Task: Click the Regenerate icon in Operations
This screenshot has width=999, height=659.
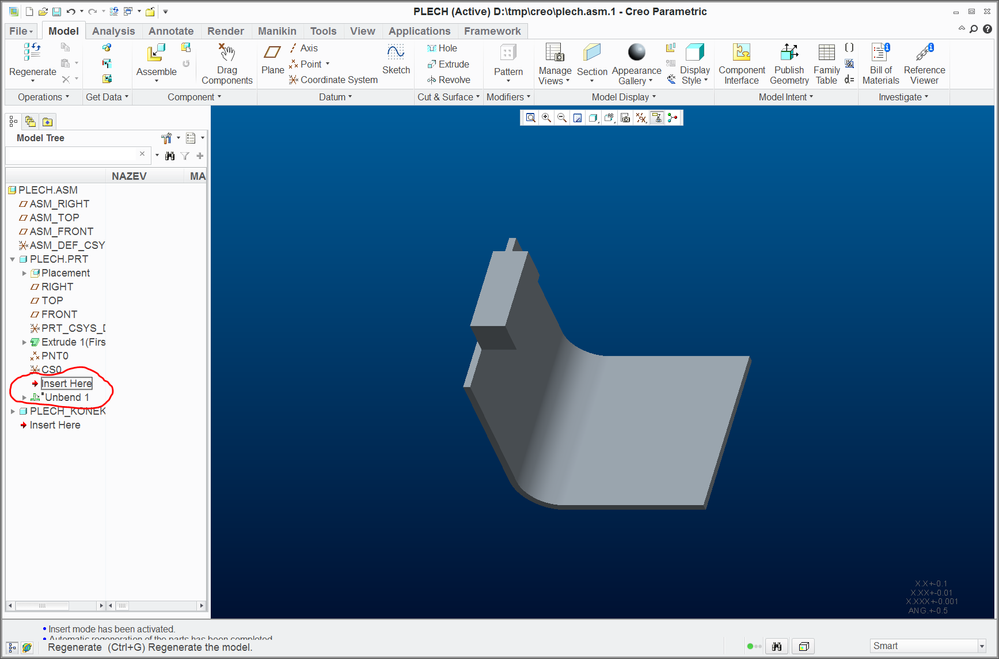Action: pos(32,52)
